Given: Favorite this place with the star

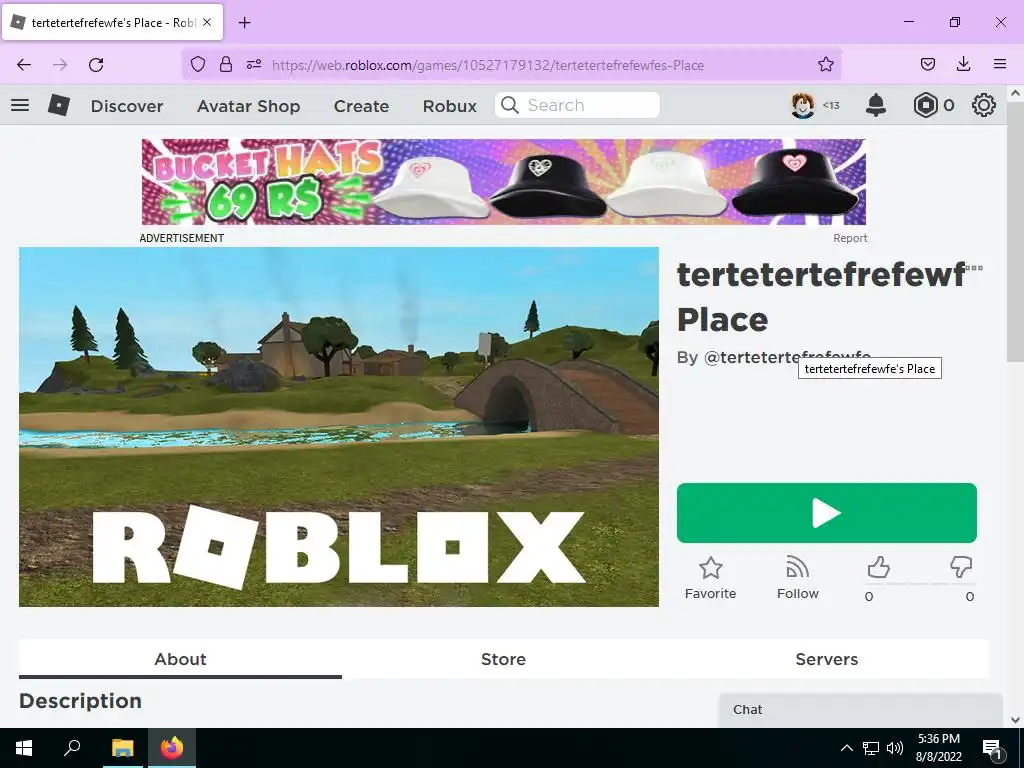Looking at the screenshot, I should (x=711, y=577).
